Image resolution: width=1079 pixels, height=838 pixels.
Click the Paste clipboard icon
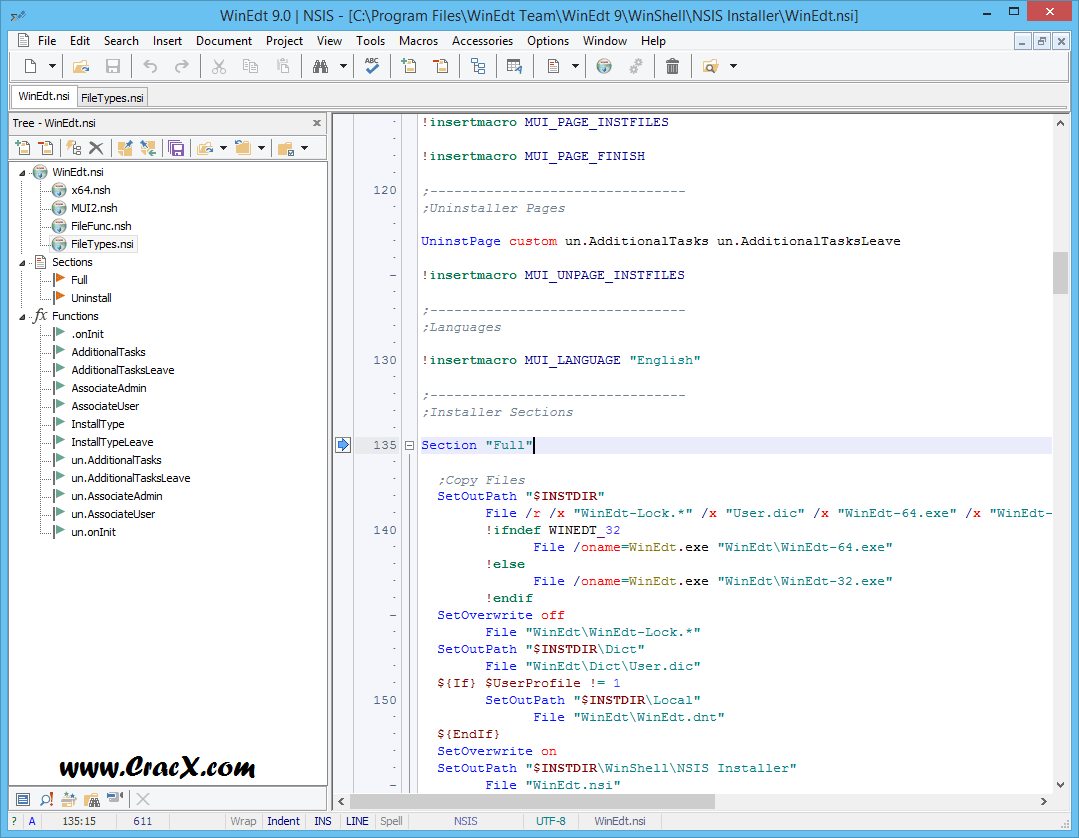click(283, 67)
